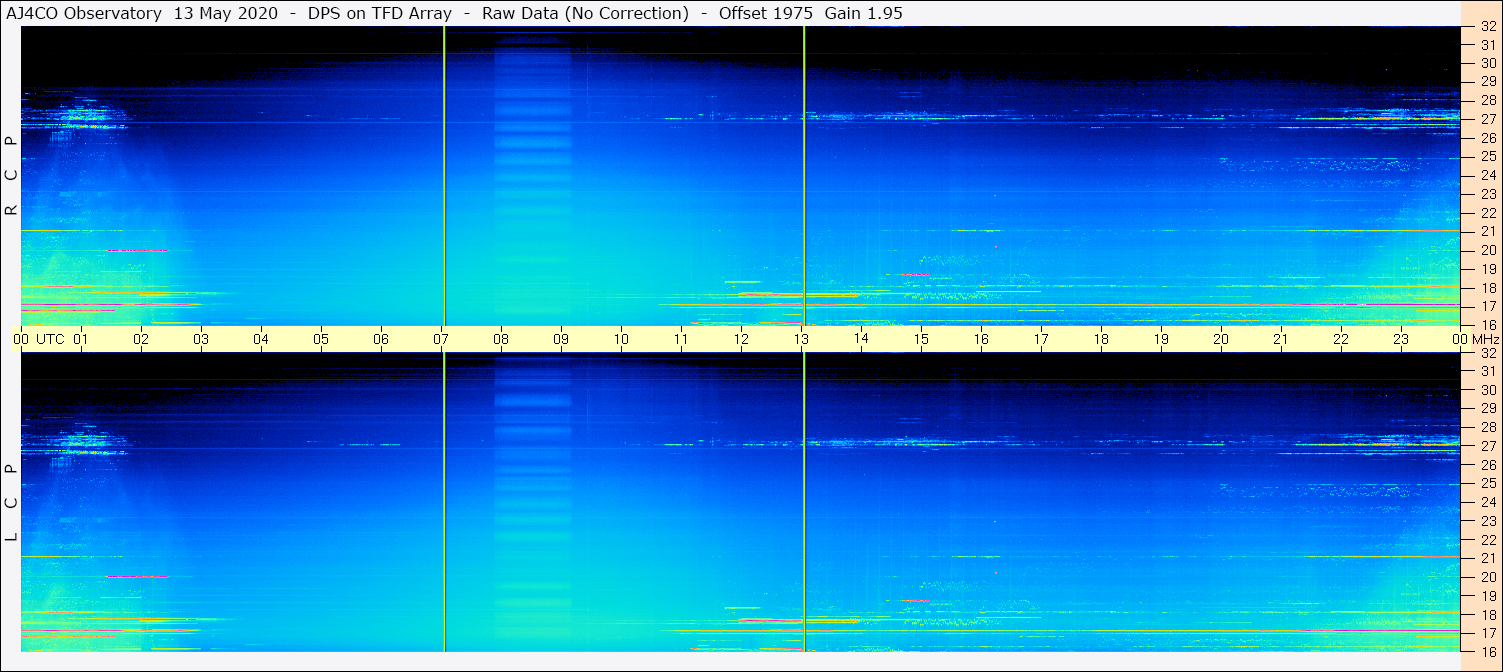The width and height of the screenshot is (1503, 672).
Task: Select the 03 hour tick label
Action: 201,339
